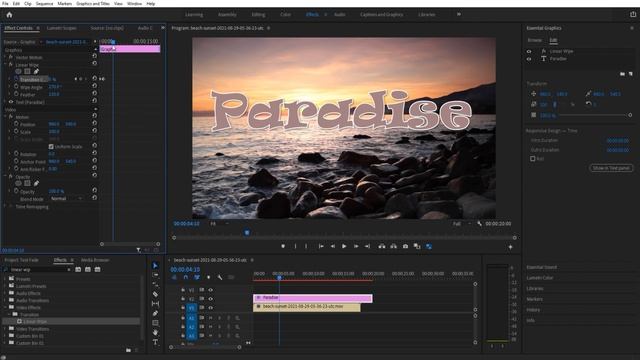Open the Blend Mode dropdown
This screenshot has height=360, width=640.
point(67,198)
